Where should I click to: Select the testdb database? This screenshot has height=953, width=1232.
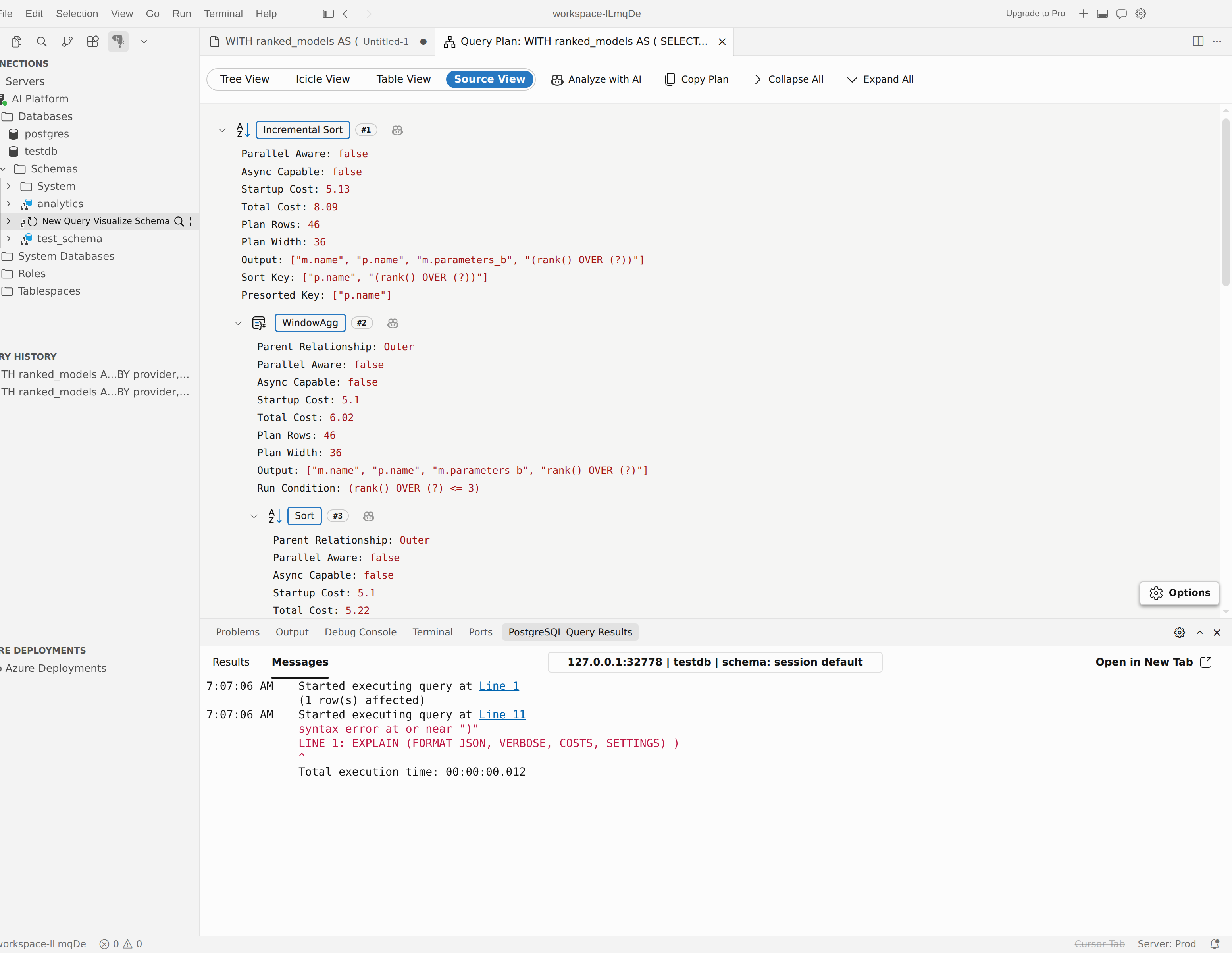pos(40,151)
